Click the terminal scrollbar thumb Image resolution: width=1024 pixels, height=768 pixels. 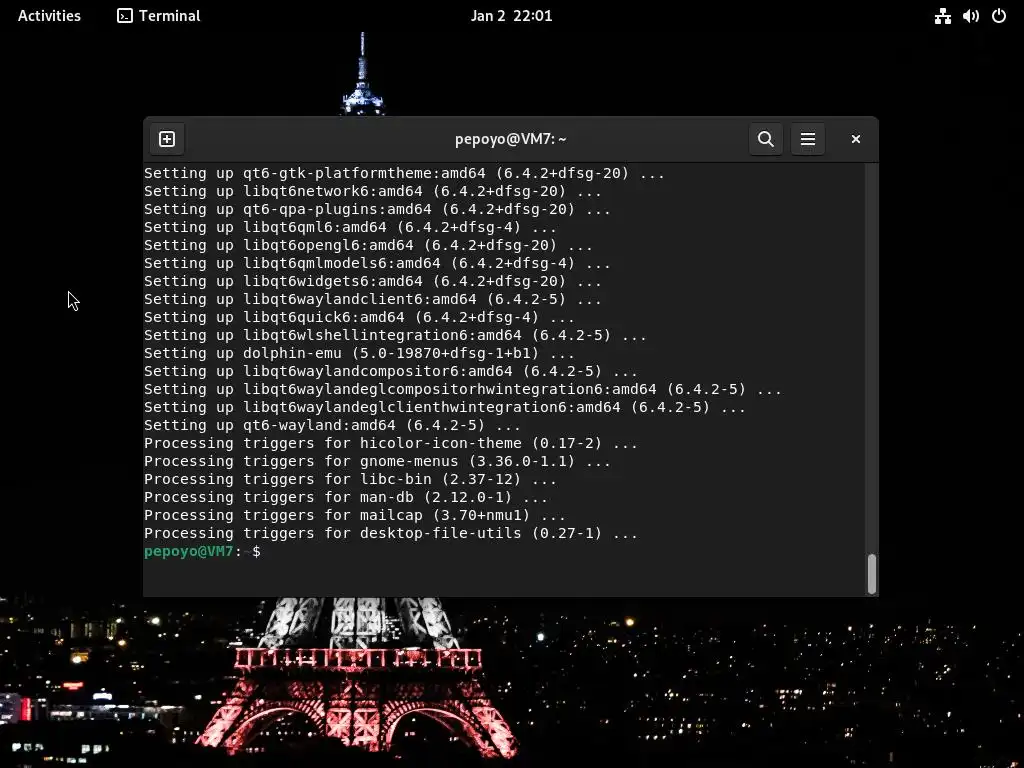coord(871,573)
